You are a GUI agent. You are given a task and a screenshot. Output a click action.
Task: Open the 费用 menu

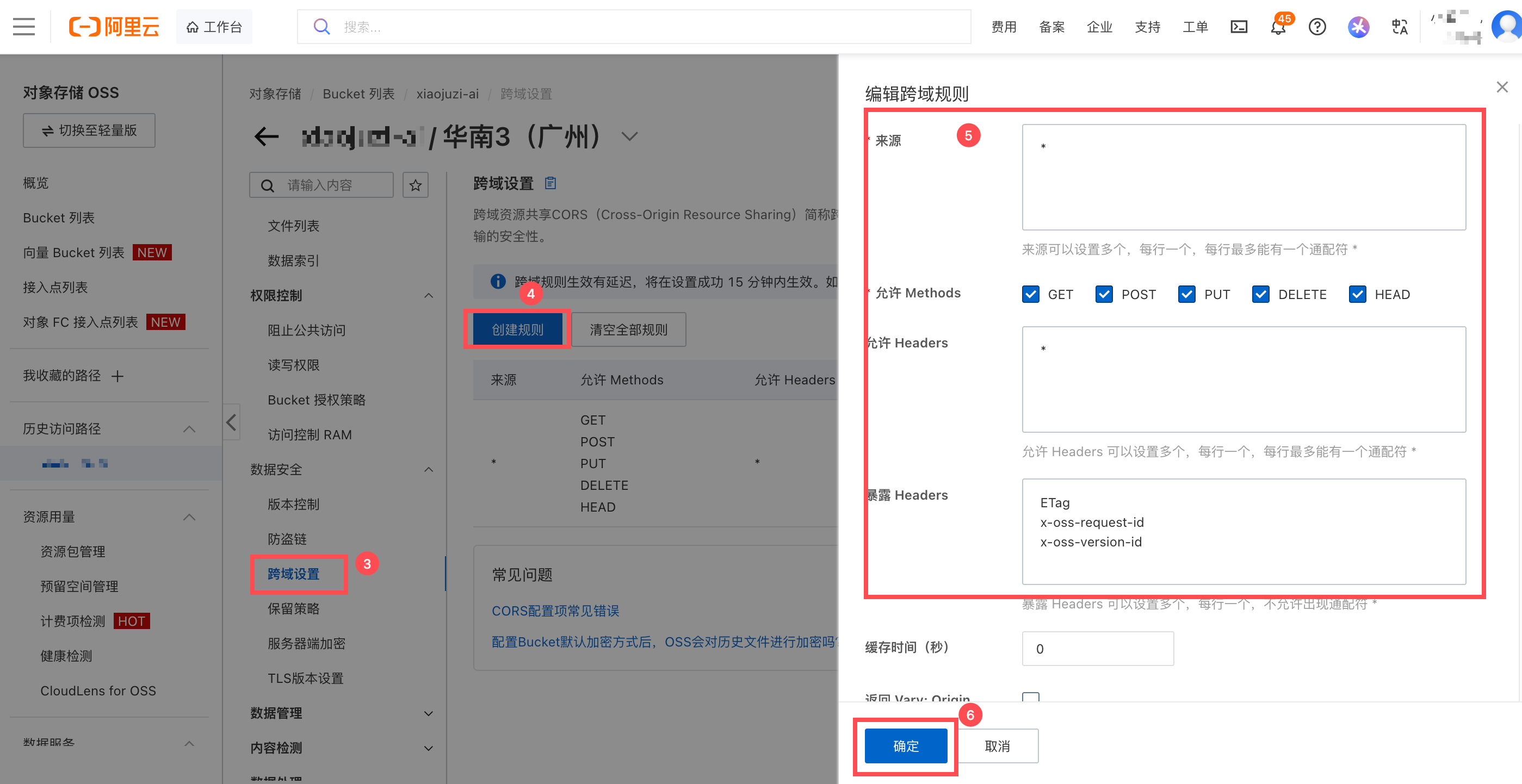coord(1004,27)
